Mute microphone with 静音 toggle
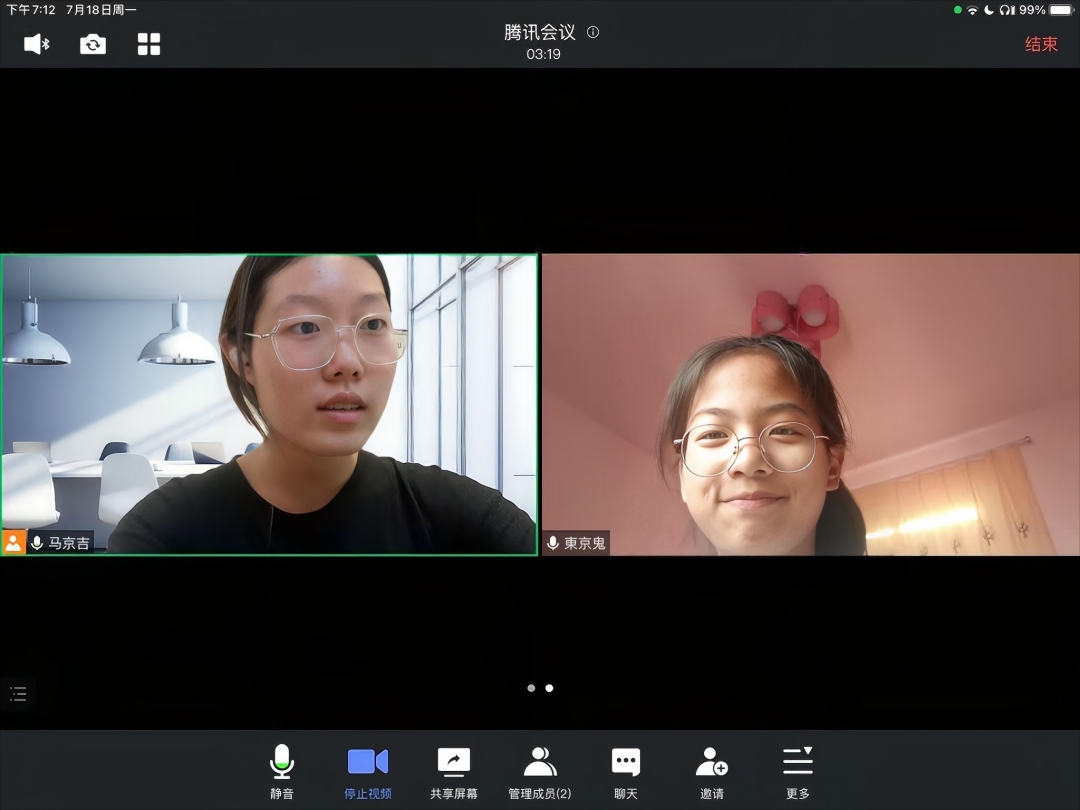 click(x=282, y=772)
